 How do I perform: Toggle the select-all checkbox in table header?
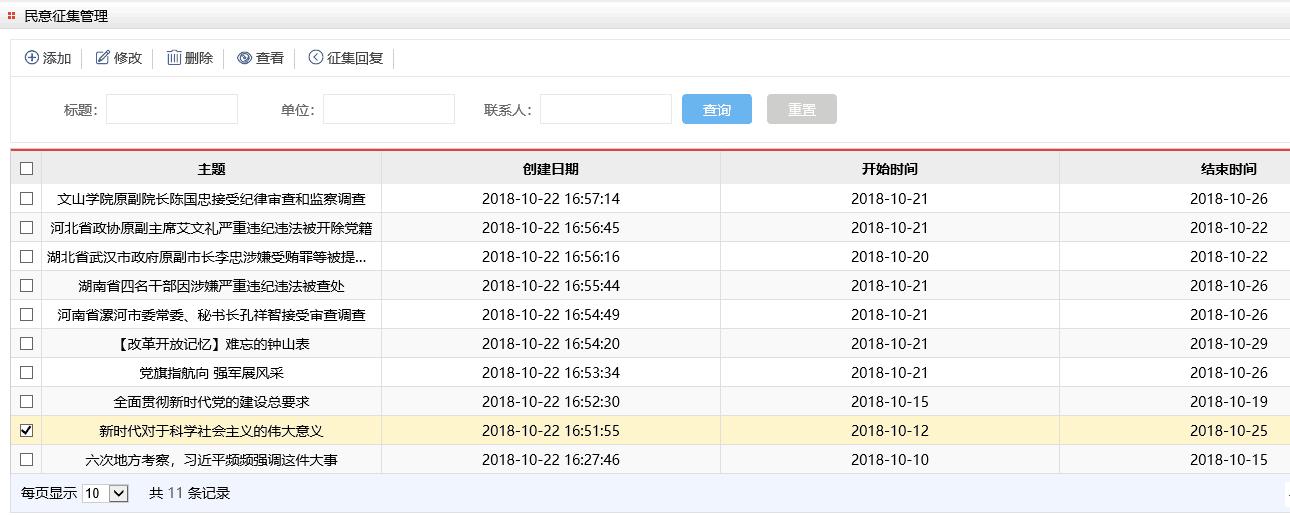(x=26, y=169)
